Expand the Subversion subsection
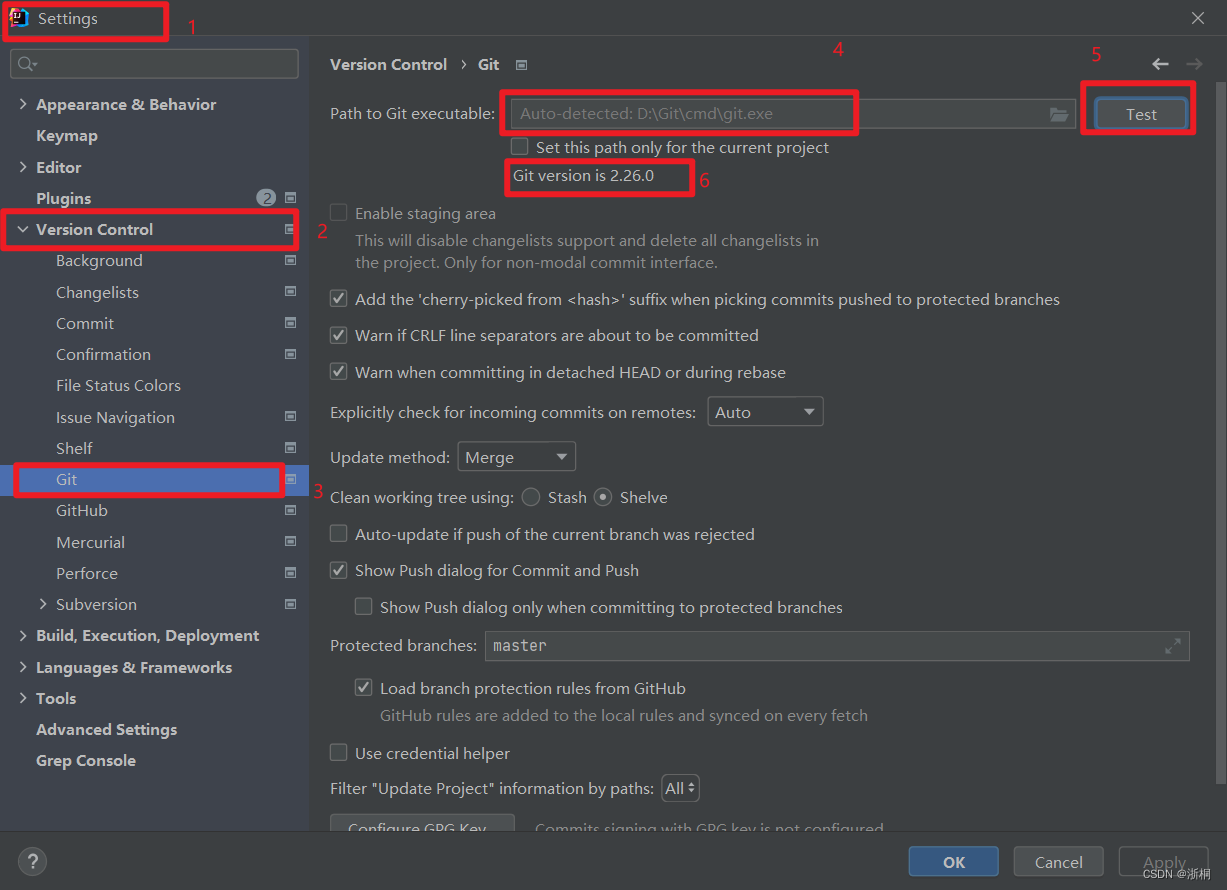The image size is (1227, 890). pyautogui.click(x=43, y=604)
